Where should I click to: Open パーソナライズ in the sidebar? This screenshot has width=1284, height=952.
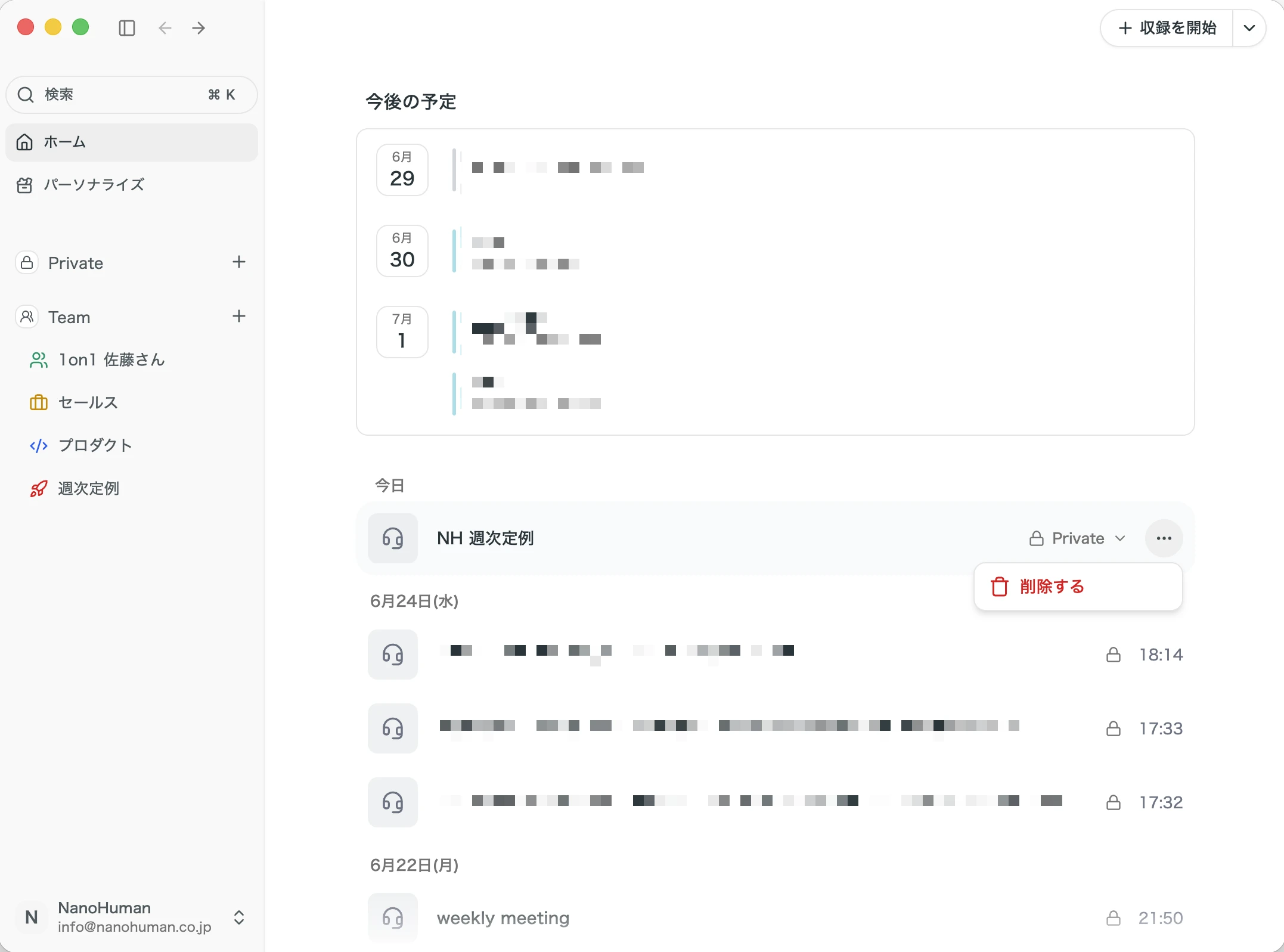(x=132, y=185)
